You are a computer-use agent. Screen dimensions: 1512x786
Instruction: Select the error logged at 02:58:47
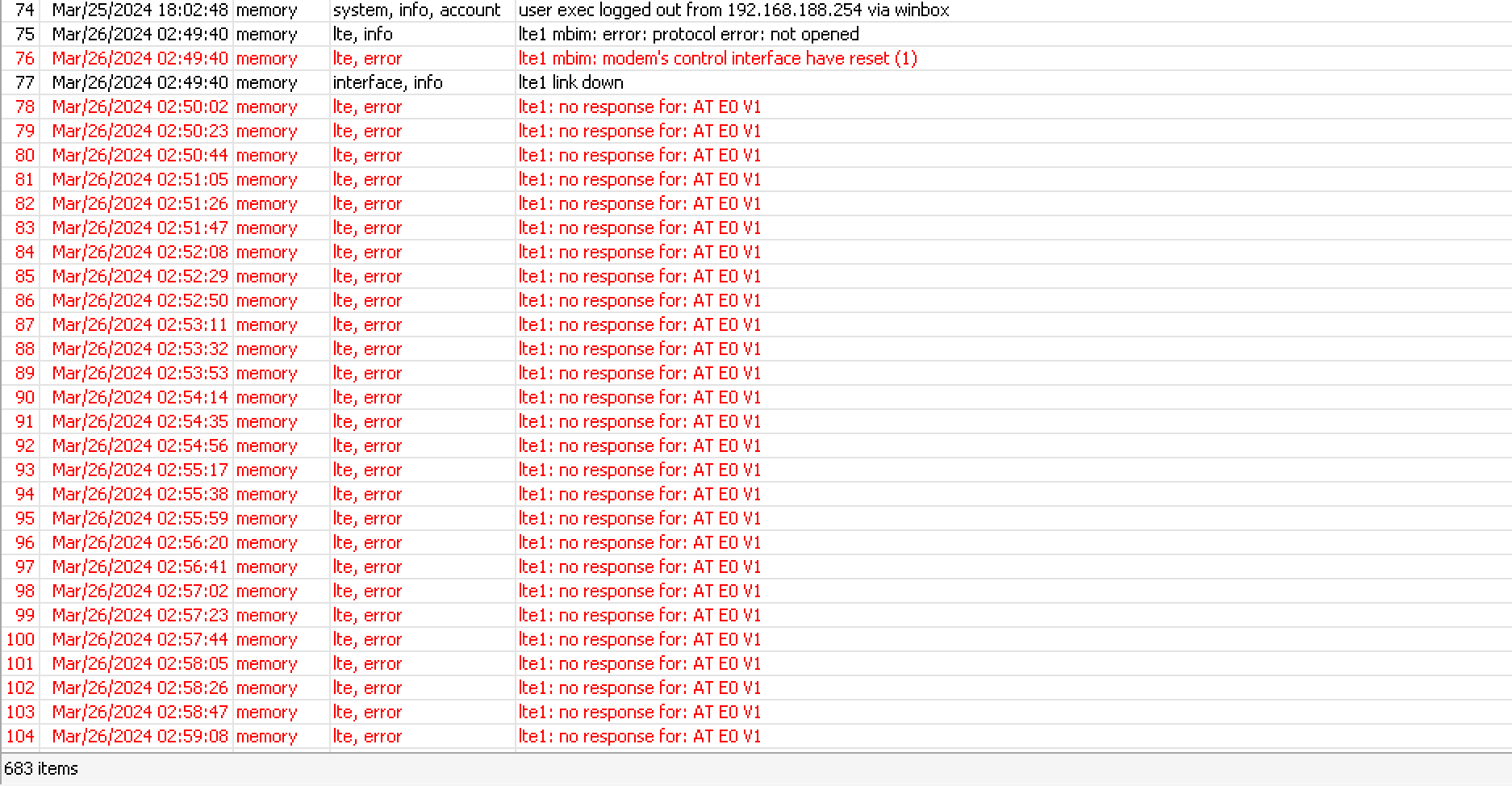640,712
